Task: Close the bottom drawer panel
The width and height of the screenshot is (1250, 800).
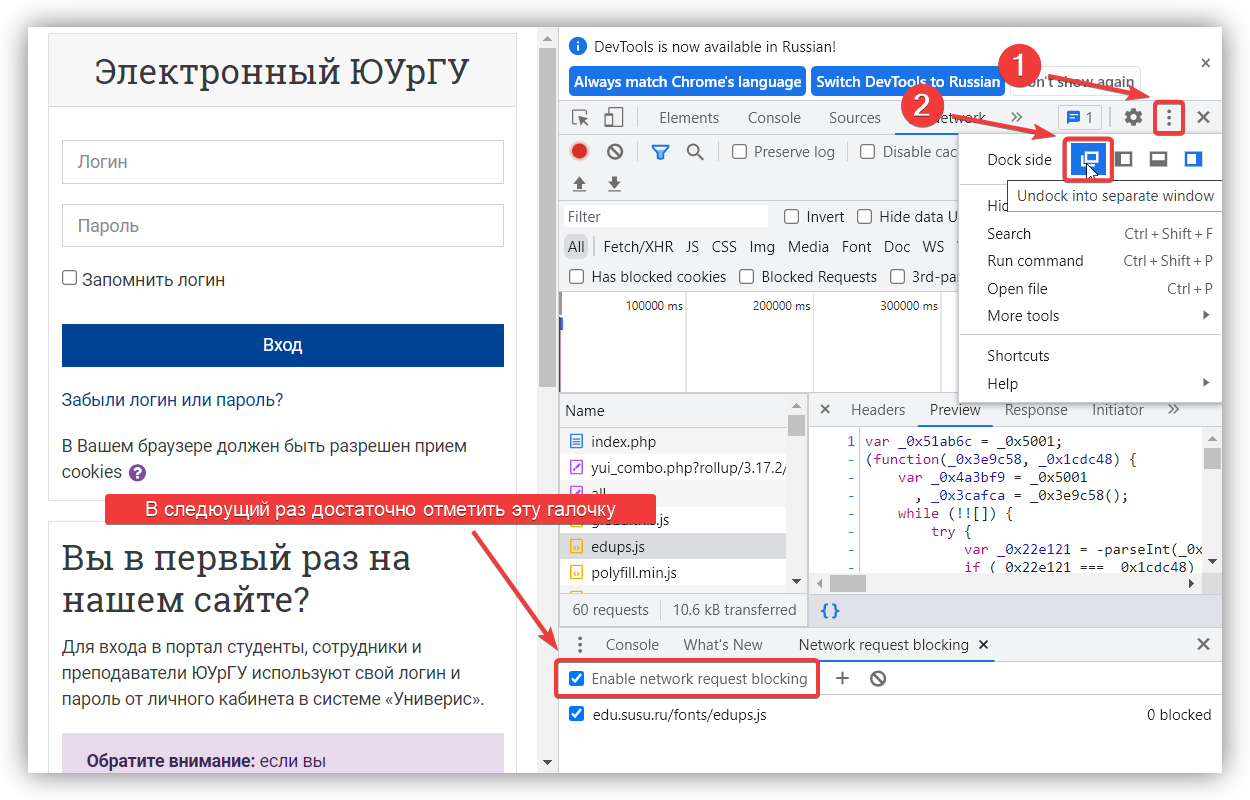Action: 1203,645
